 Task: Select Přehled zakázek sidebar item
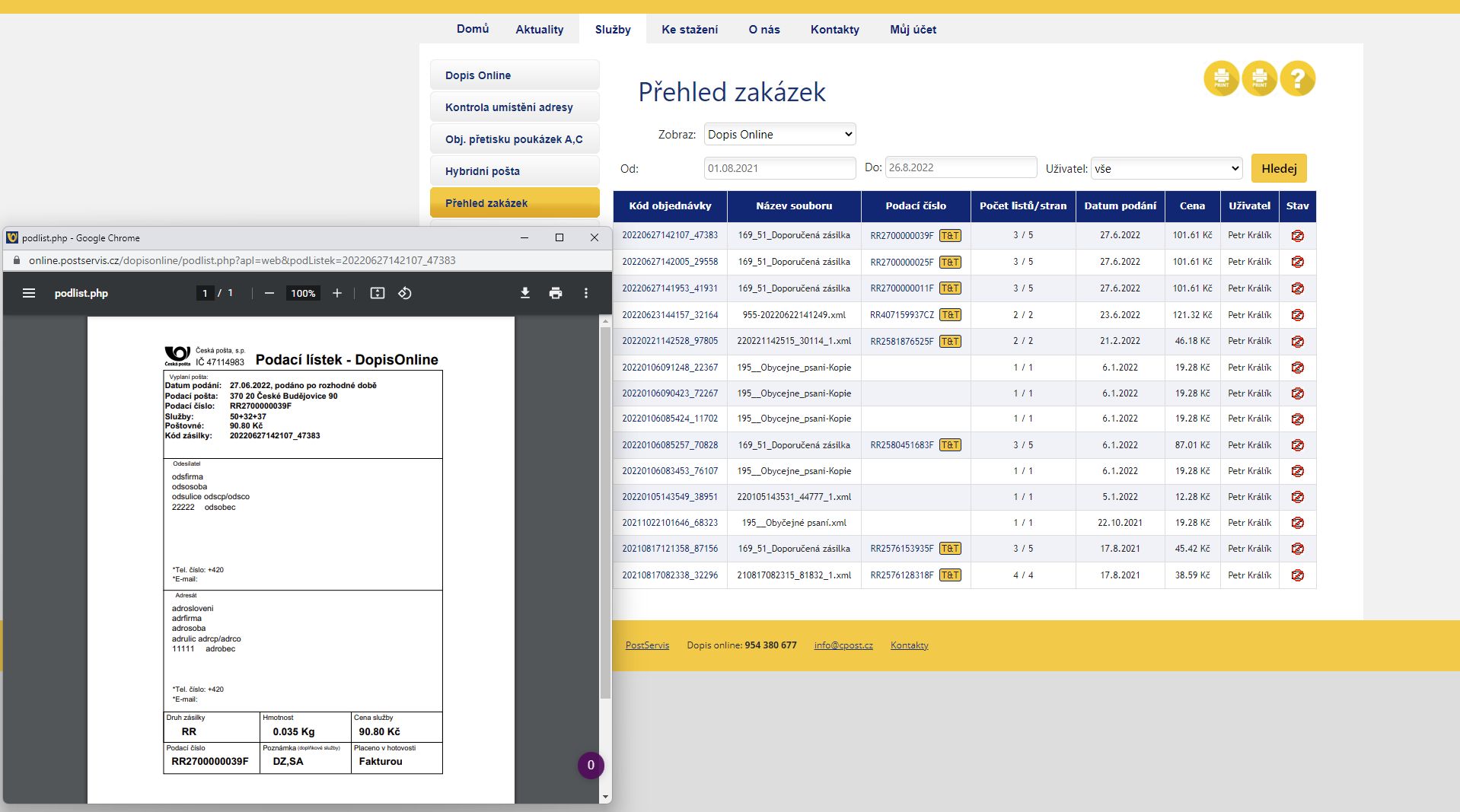[x=515, y=203]
